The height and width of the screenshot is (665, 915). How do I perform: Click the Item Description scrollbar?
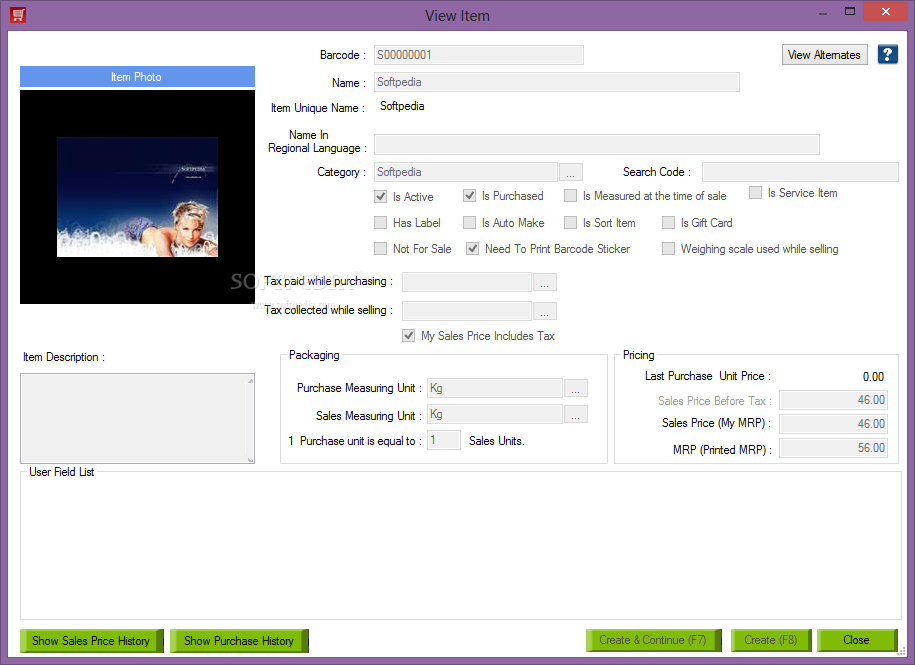tap(250, 418)
